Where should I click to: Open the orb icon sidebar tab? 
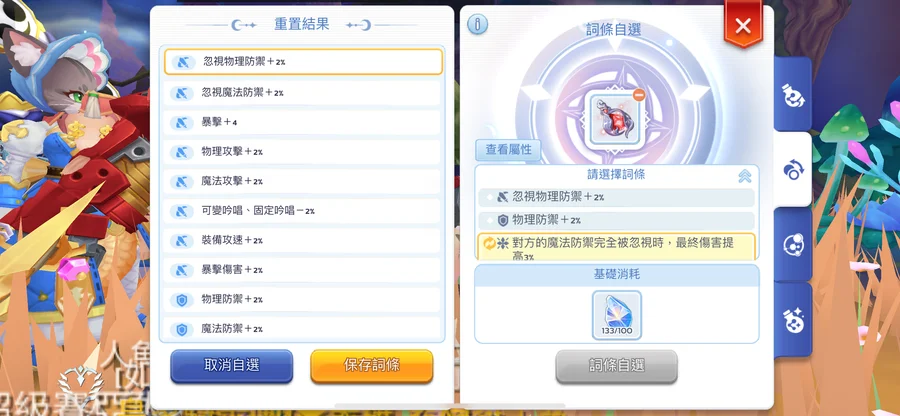pos(793,245)
